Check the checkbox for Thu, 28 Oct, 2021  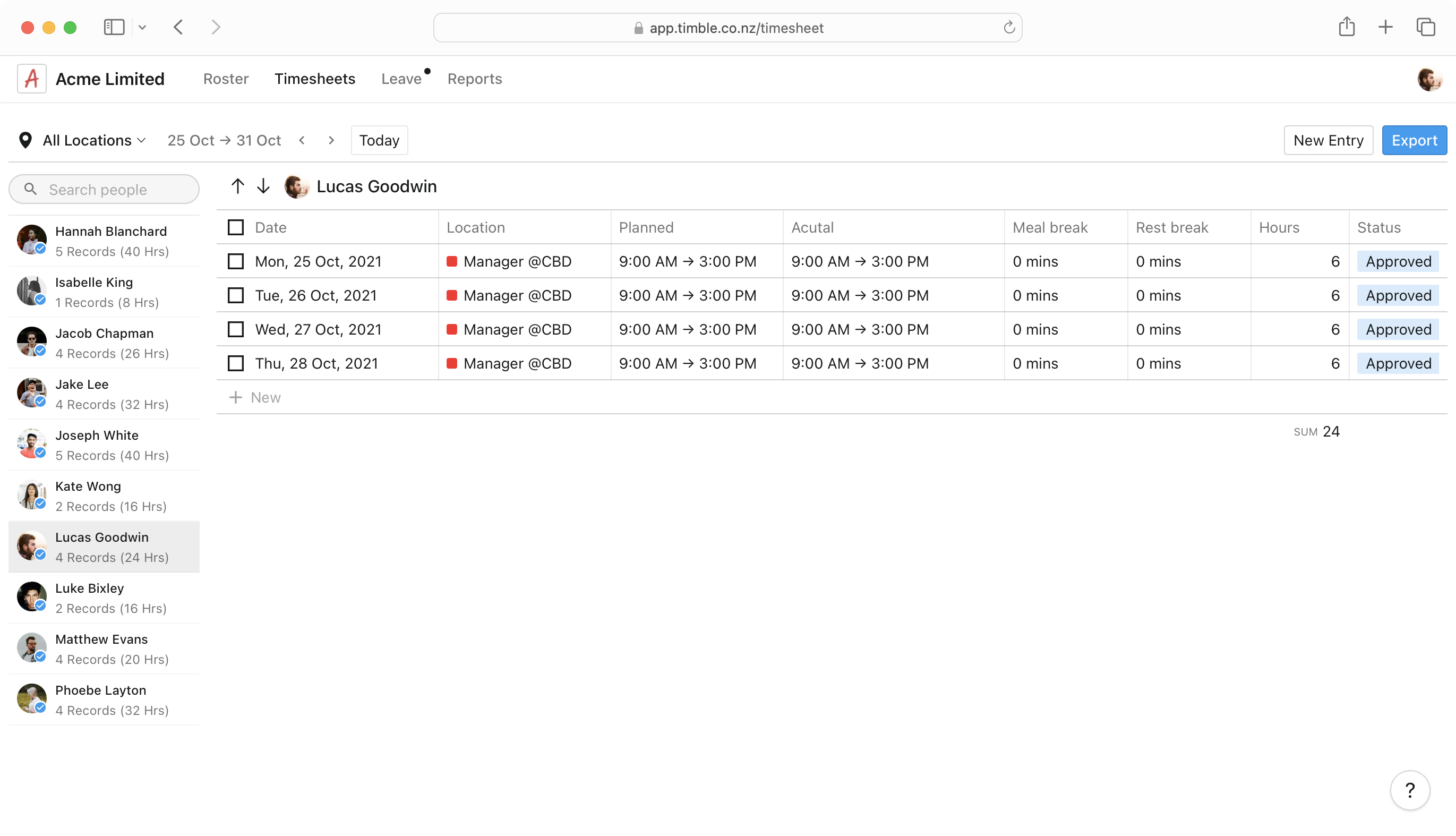[x=235, y=363]
